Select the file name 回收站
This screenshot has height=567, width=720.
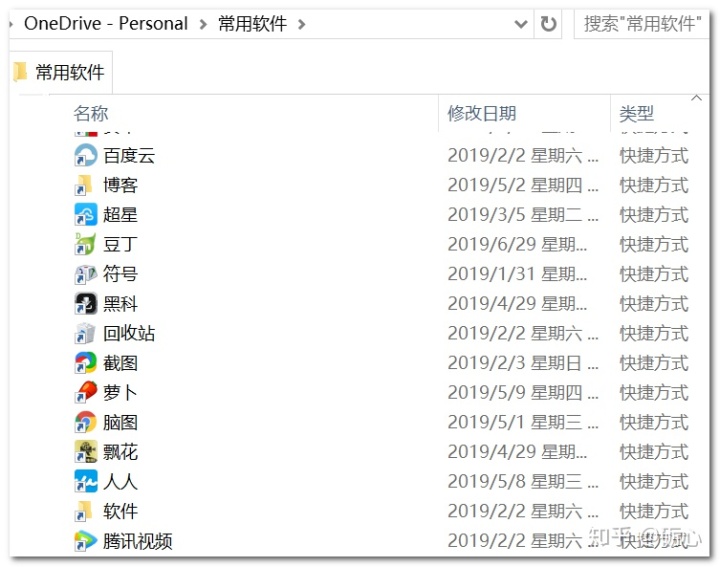[x=129, y=333]
